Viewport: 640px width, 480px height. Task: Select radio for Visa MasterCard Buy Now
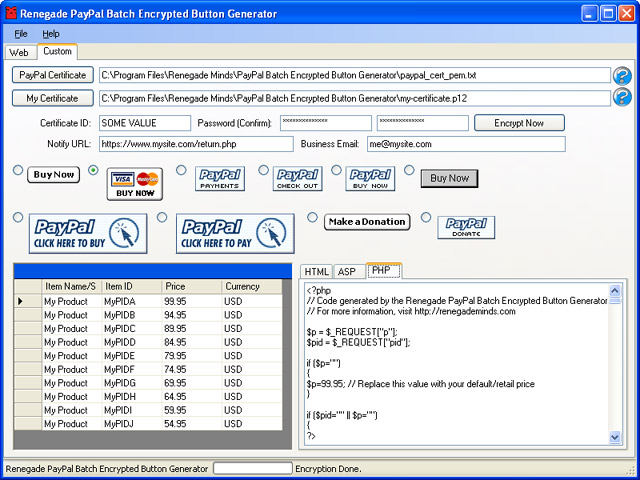(93, 170)
